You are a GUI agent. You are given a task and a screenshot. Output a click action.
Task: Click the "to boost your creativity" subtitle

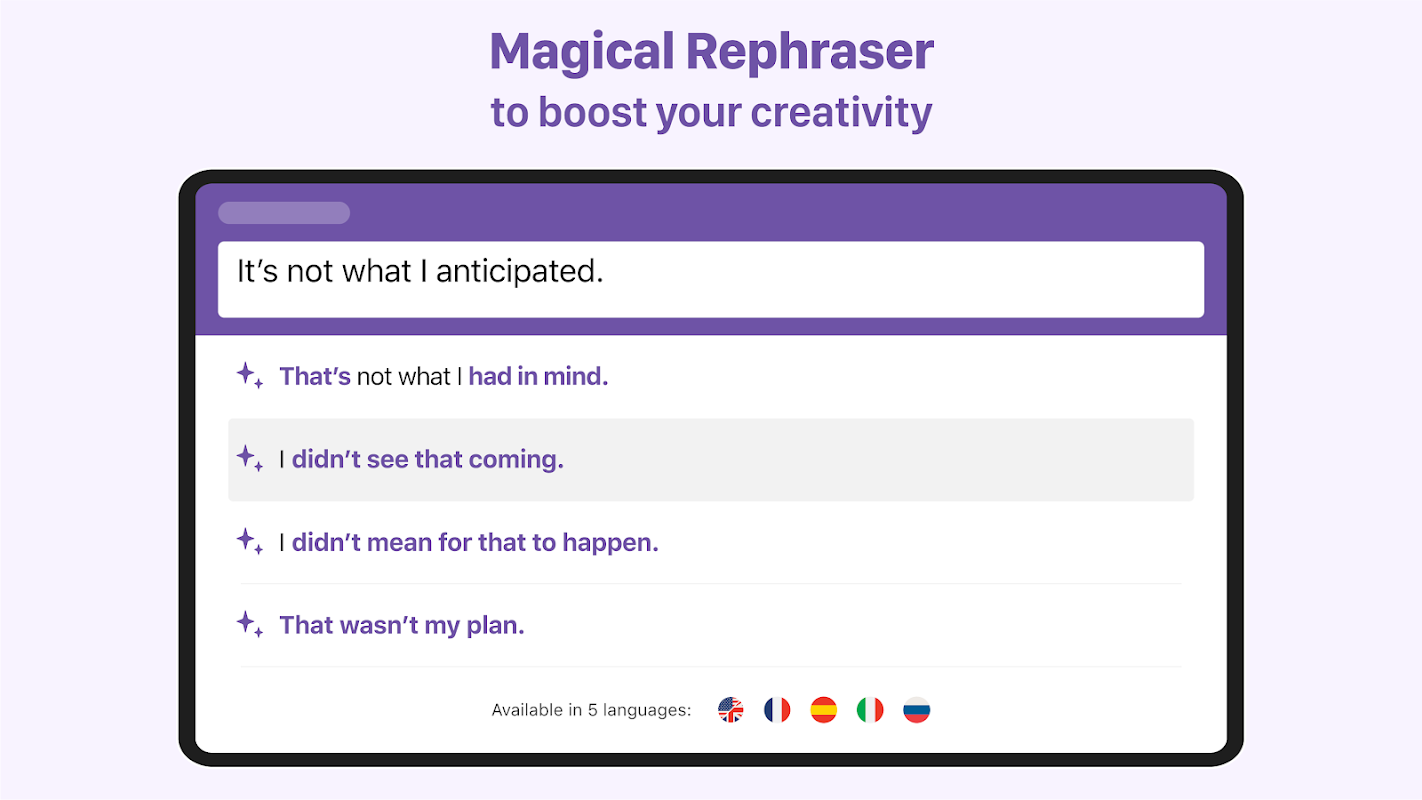tap(711, 112)
